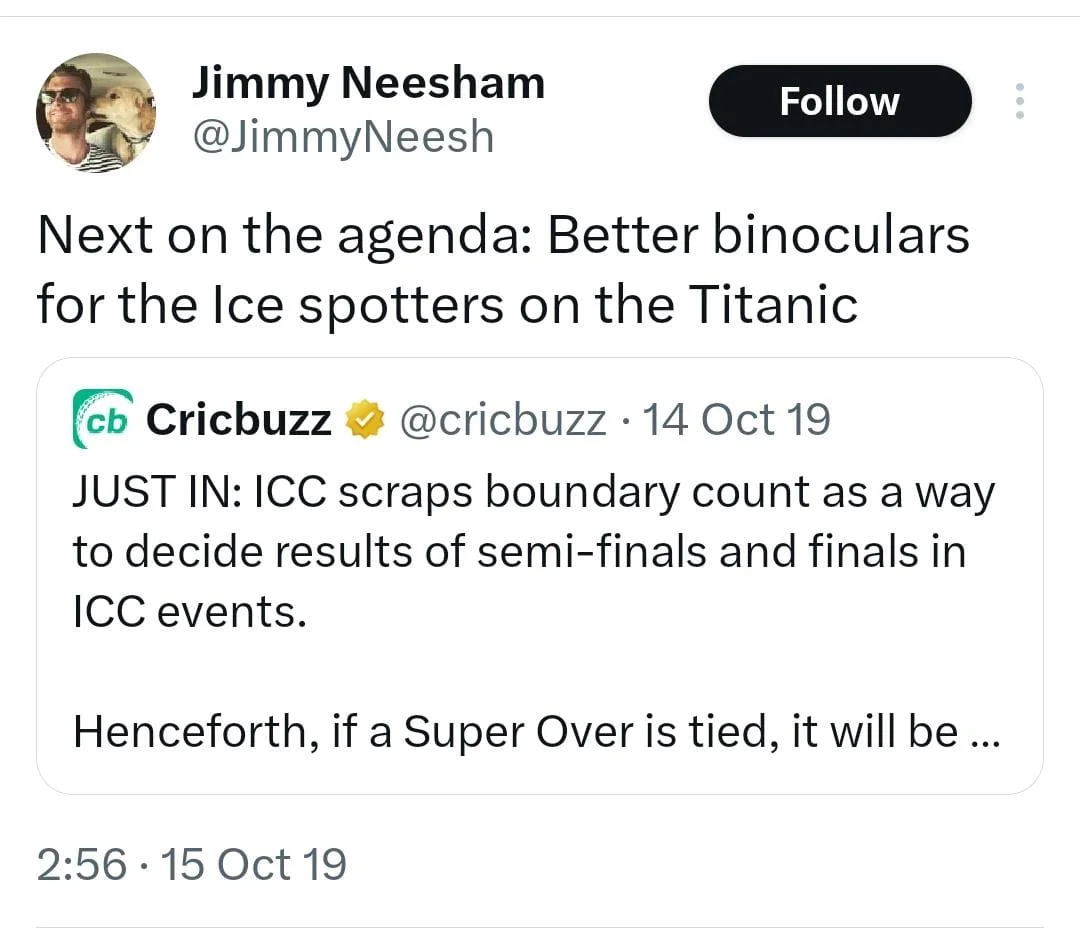Click the Jimmy Neesham display name
Viewport: 1080px width, 950px height.
(x=368, y=82)
